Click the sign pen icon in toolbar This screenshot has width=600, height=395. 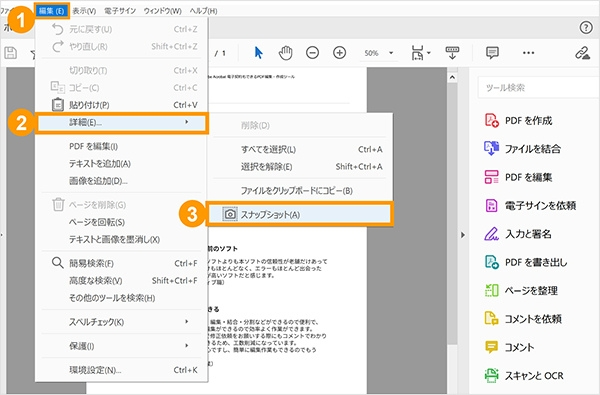[x=582, y=53]
